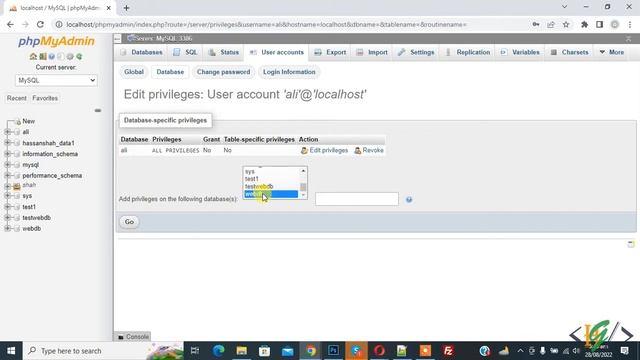
Task: Open the SQL tab
Action: pyautogui.click(x=185, y=52)
